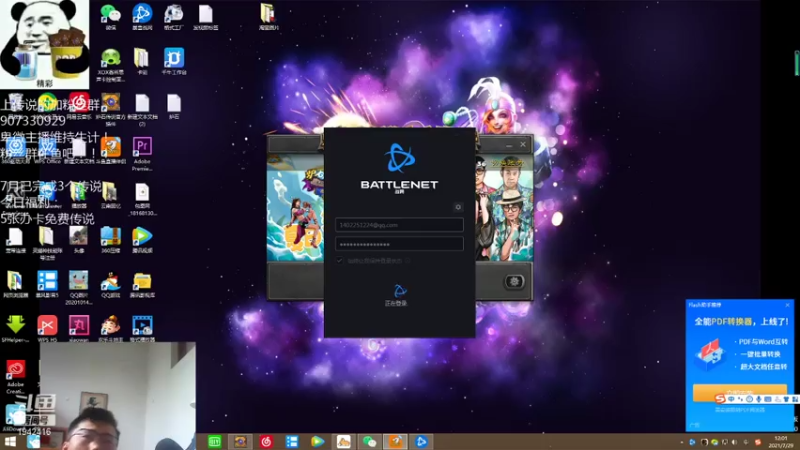Click the password field in the Battle.net login
800x450 pixels.
point(399,244)
